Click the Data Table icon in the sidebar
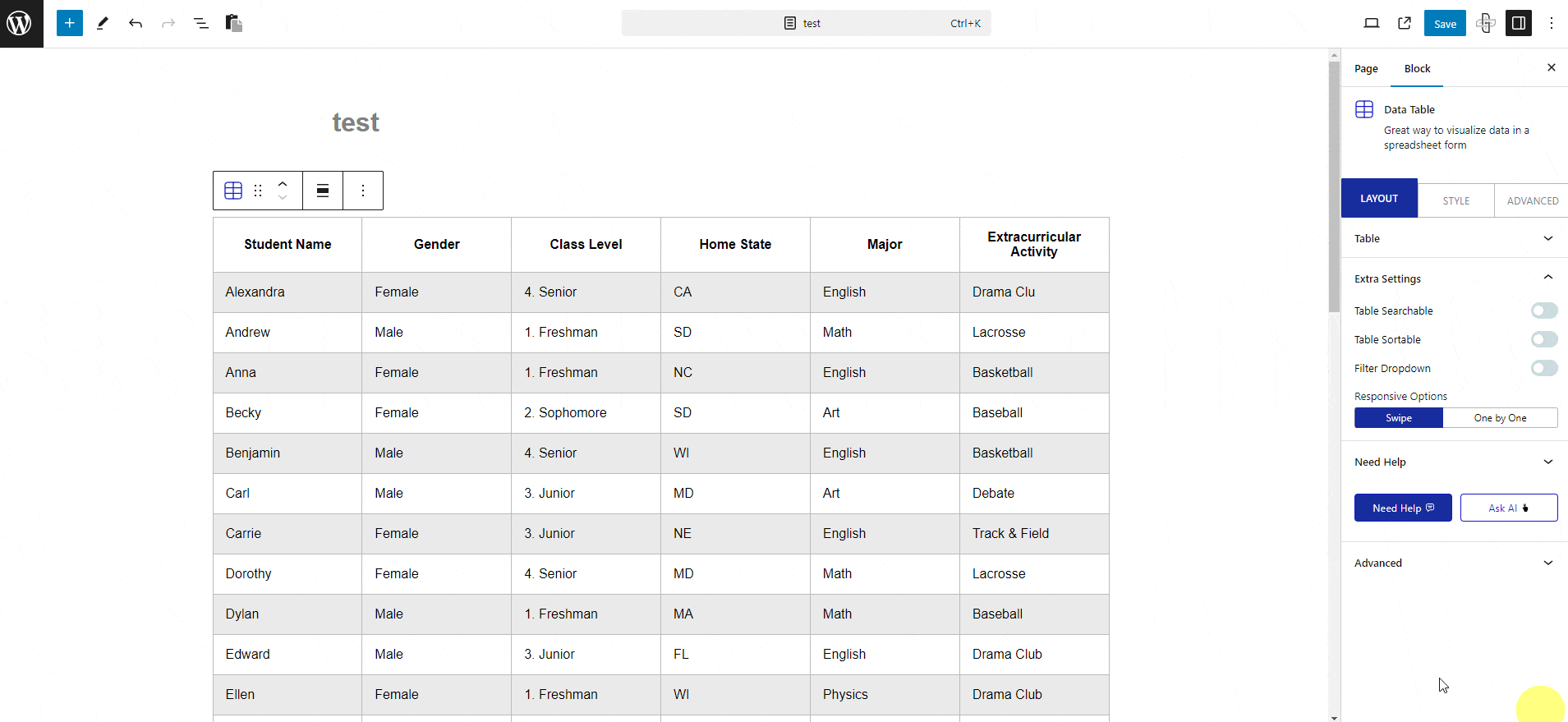 pos(1364,109)
